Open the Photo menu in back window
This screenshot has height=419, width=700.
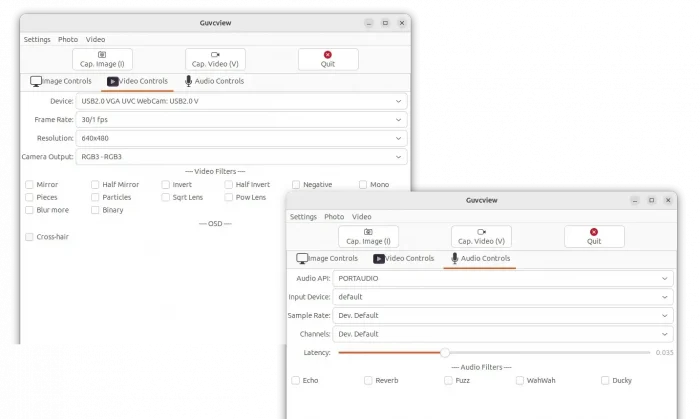pos(67,39)
